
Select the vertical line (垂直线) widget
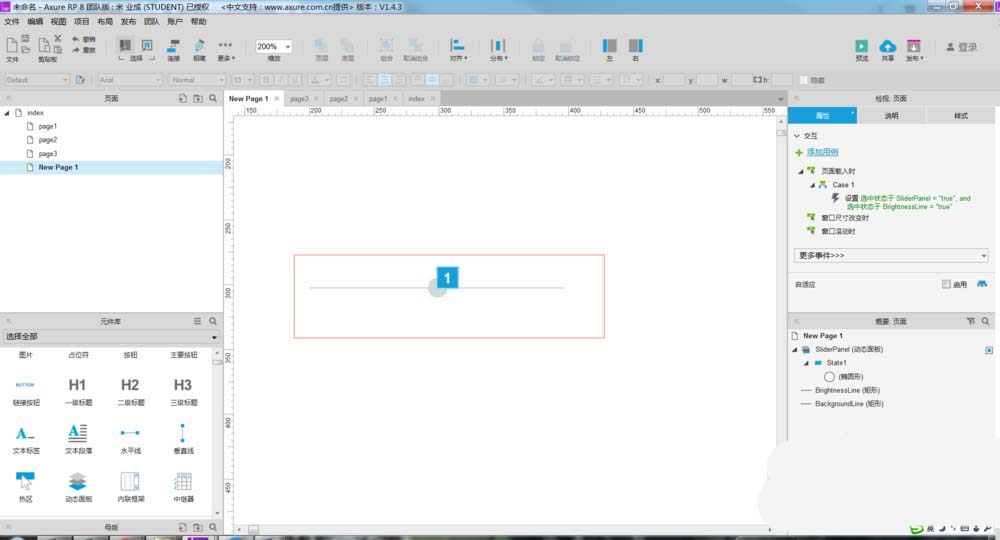click(x=183, y=439)
